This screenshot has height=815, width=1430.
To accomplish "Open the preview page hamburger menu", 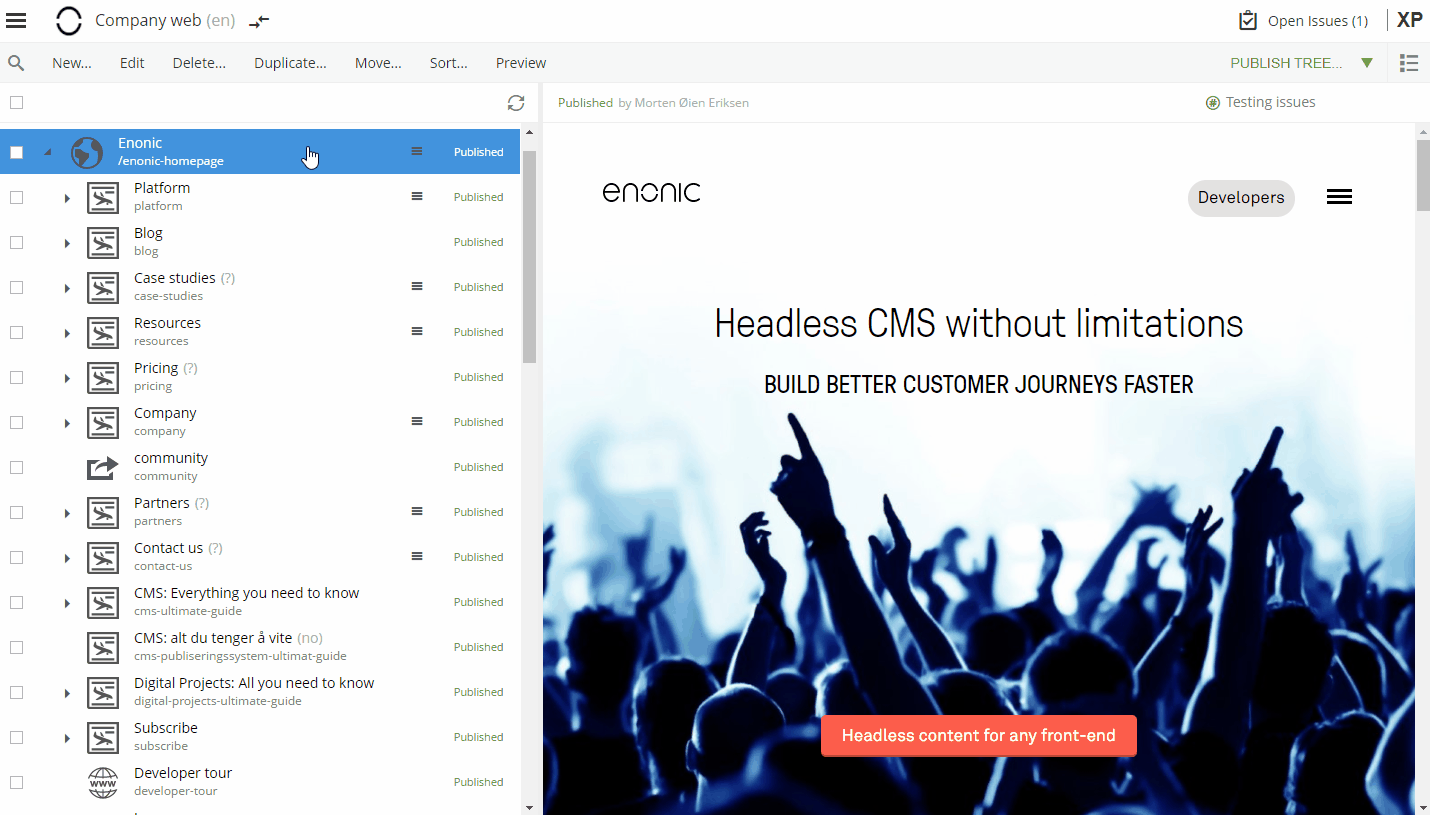I will tap(1339, 197).
